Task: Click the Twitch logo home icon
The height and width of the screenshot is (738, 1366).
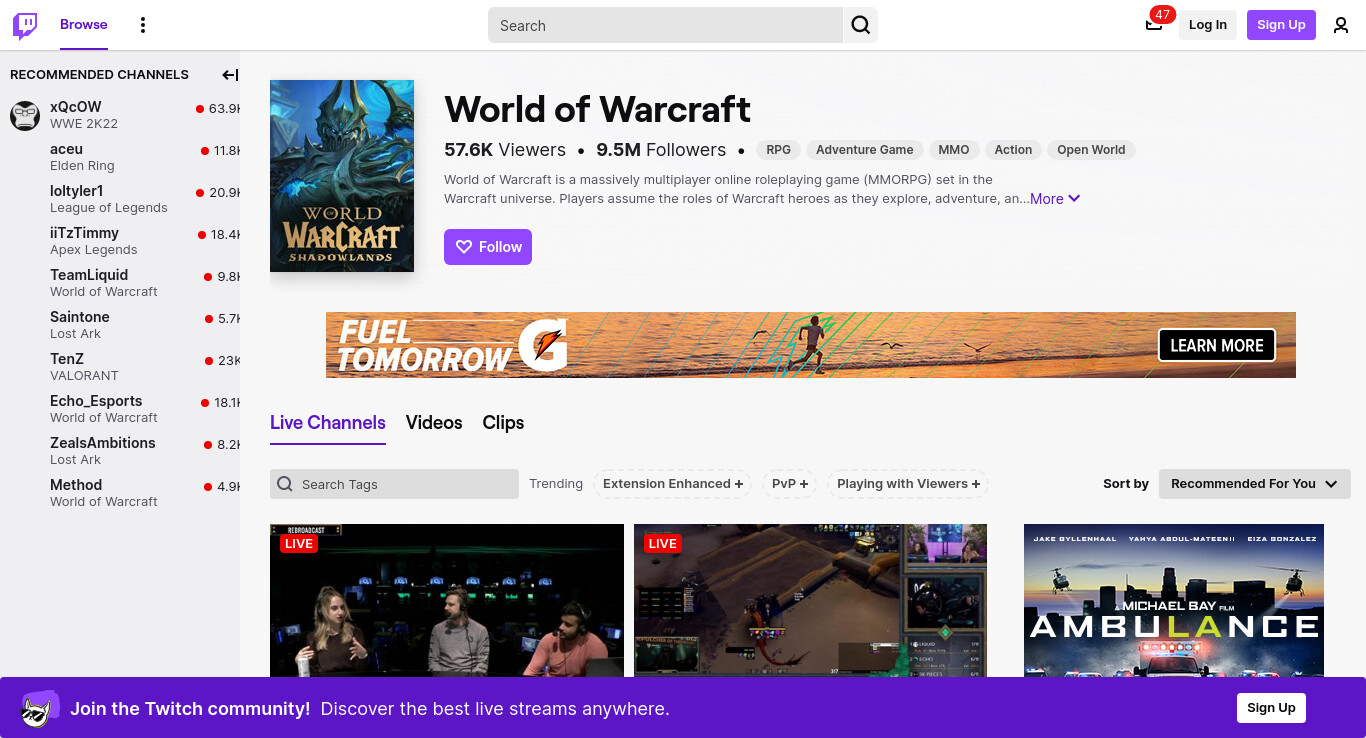Action: pyautogui.click(x=25, y=25)
